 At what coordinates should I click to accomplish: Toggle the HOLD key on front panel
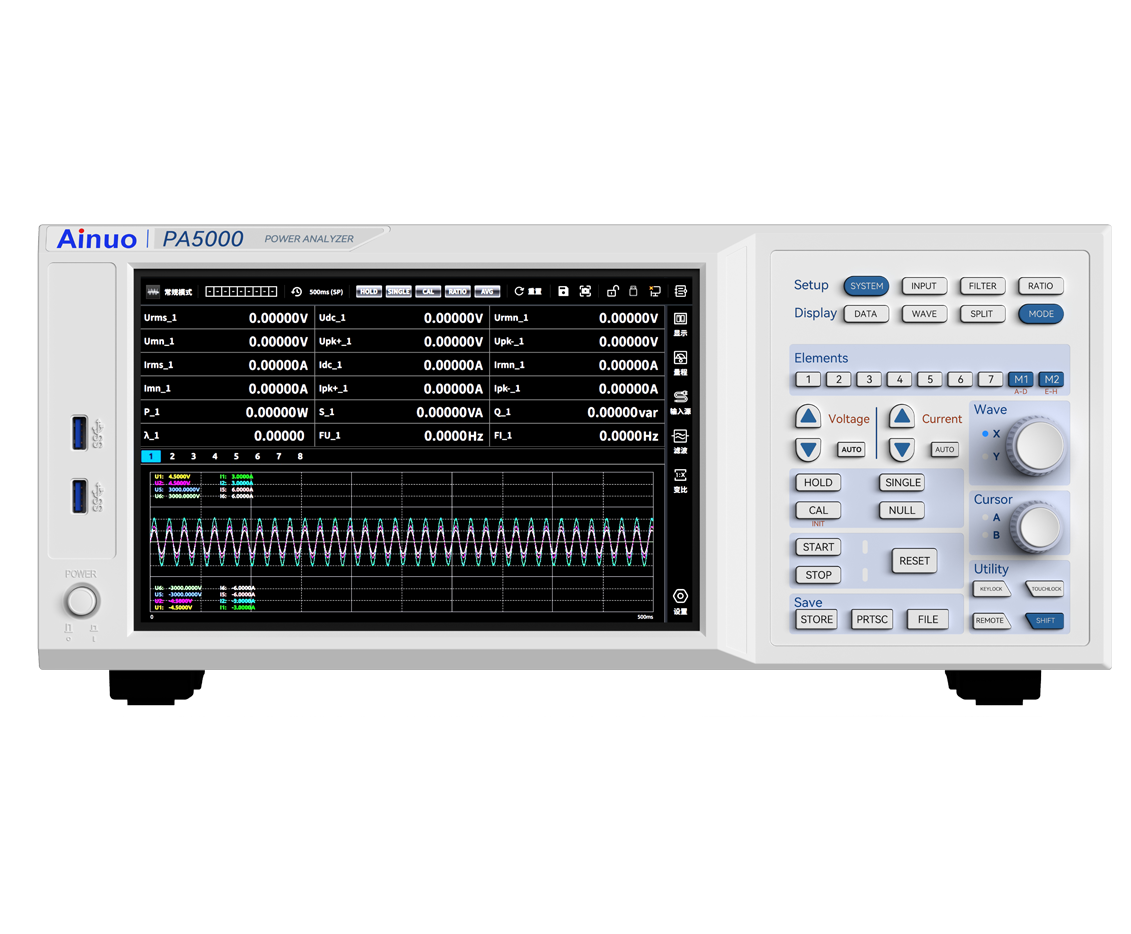pos(818,483)
